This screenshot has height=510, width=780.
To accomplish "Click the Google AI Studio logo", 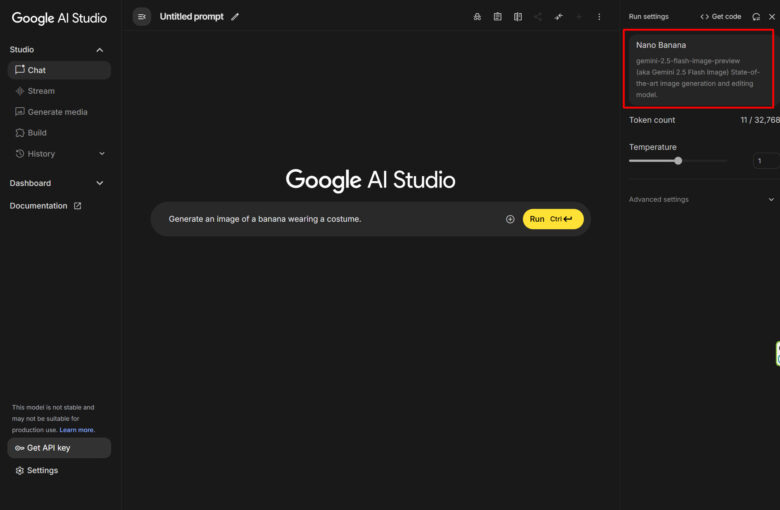I will [x=59, y=18].
